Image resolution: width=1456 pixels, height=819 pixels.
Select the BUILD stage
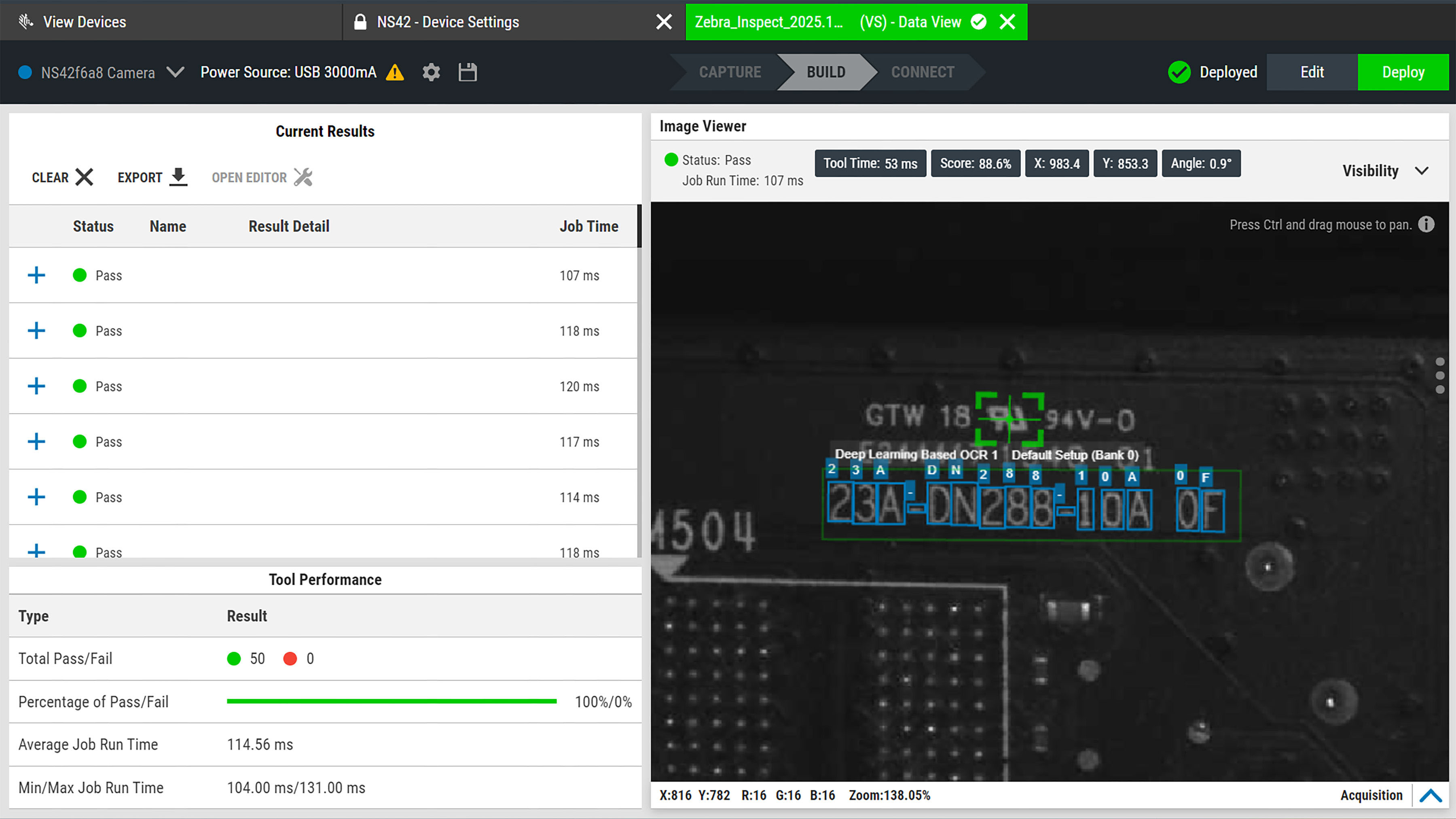click(826, 72)
